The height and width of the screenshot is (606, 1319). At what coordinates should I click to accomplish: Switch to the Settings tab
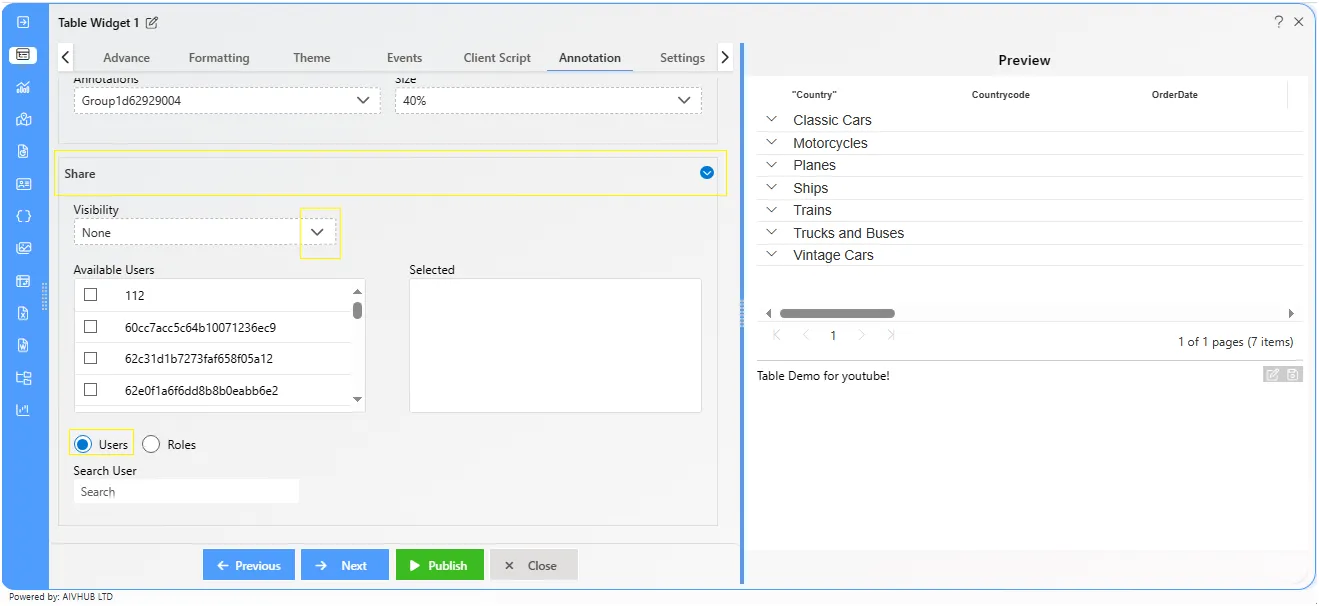682,58
